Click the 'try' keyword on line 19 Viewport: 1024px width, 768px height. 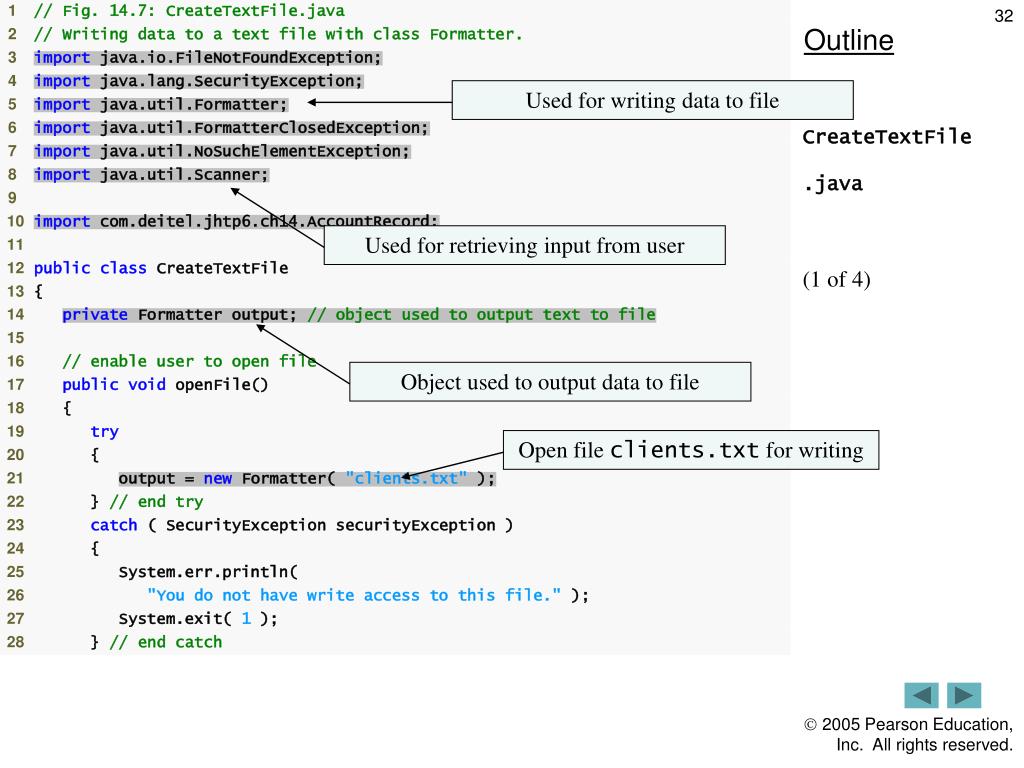[x=104, y=432]
